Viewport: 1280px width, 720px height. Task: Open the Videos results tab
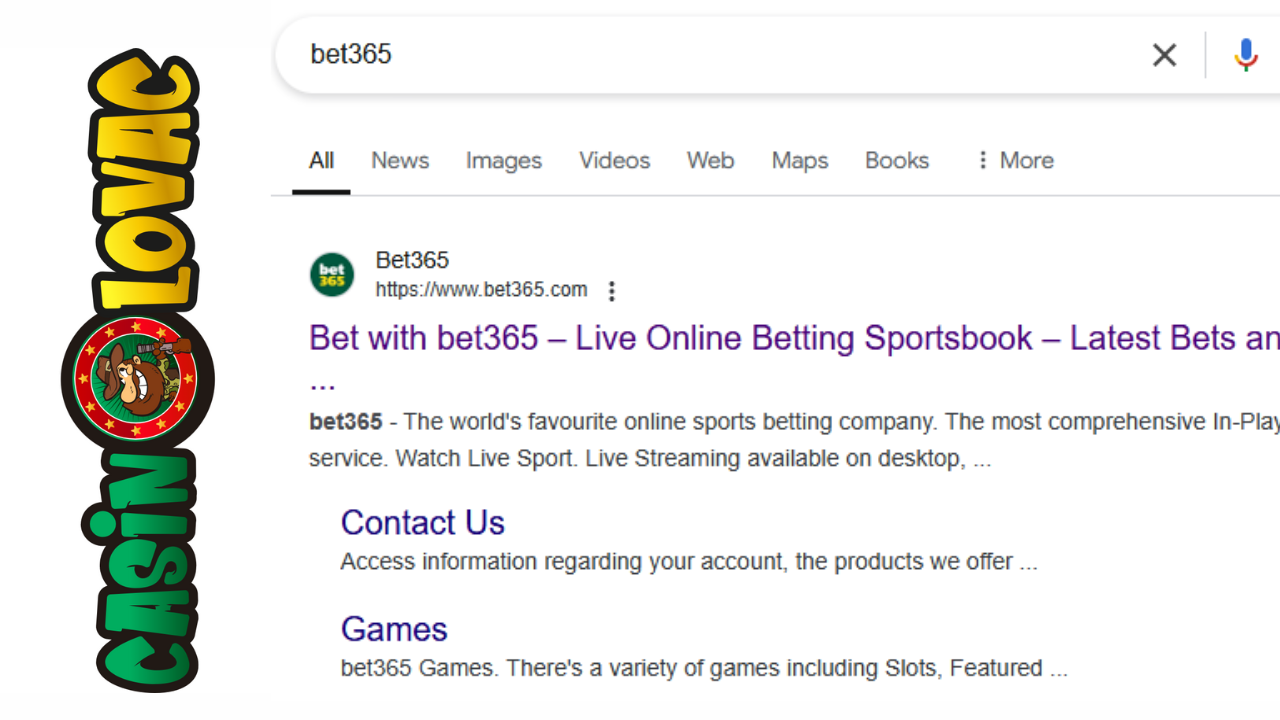click(614, 160)
